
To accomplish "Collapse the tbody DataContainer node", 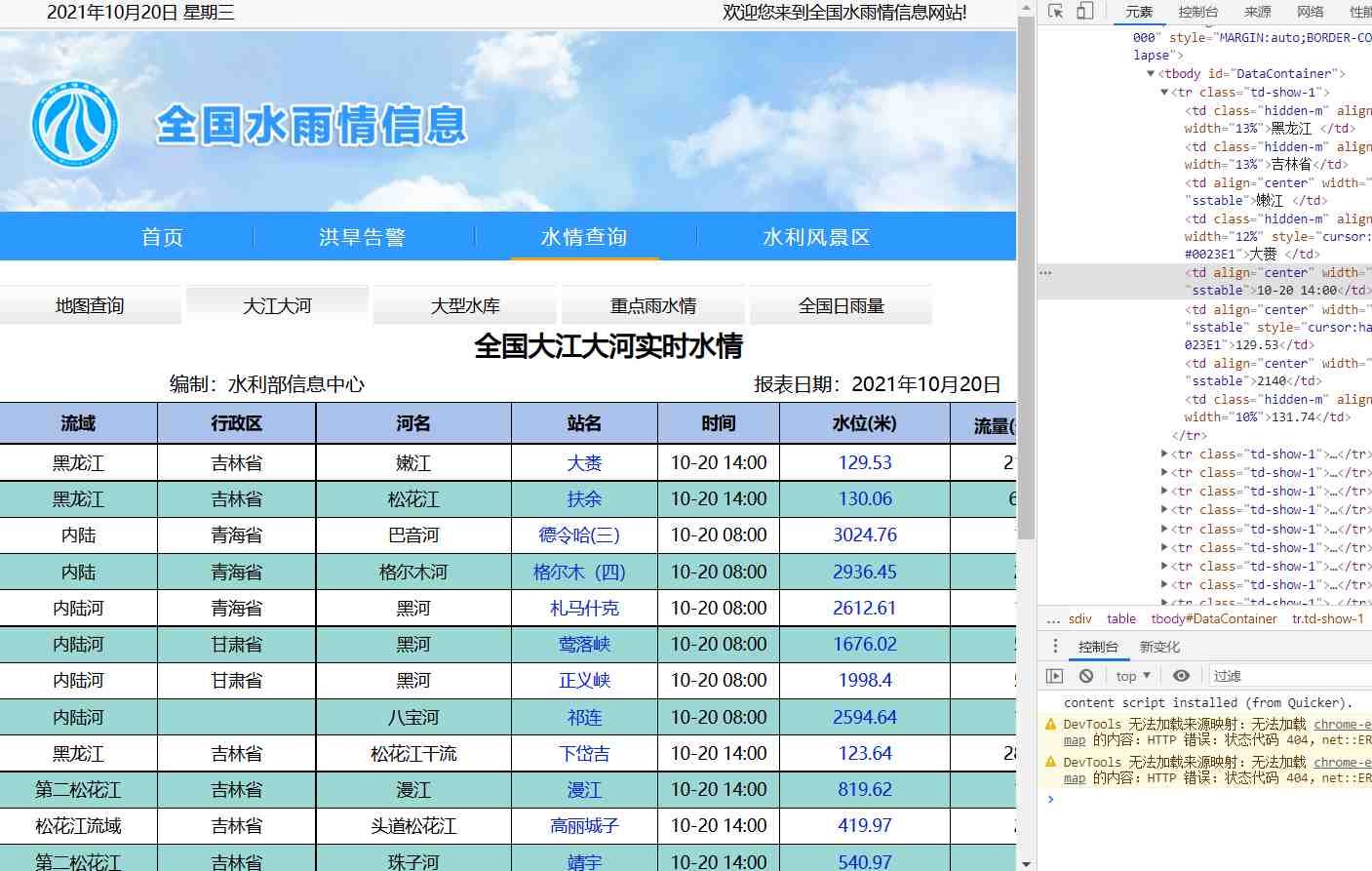I will [1151, 74].
